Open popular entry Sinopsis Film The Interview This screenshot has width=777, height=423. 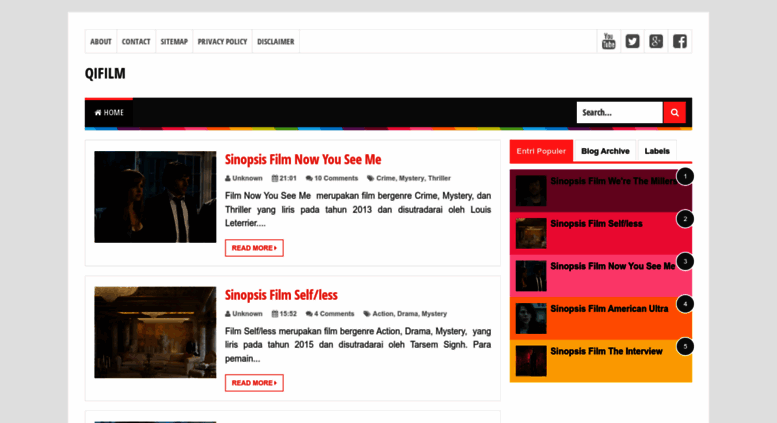click(x=606, y=352)
